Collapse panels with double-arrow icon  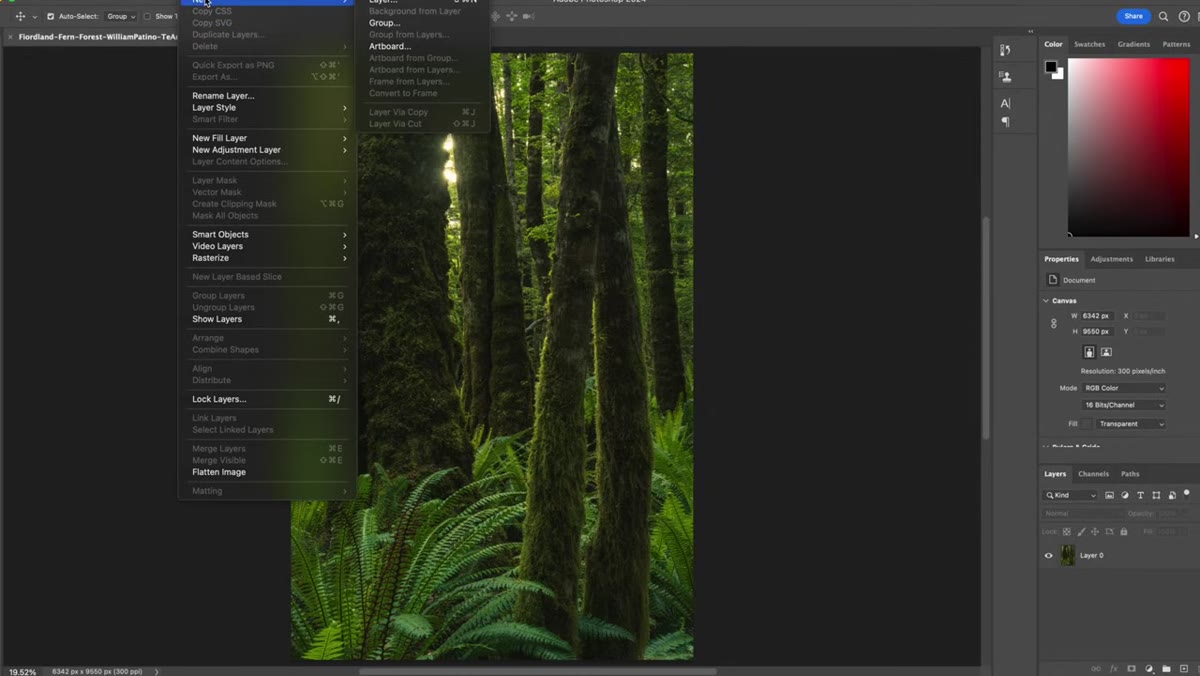(x=1030, y=32)
